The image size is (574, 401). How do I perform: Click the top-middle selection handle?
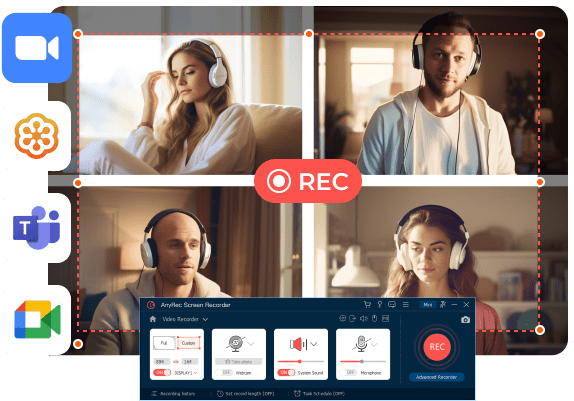[309, 34]
